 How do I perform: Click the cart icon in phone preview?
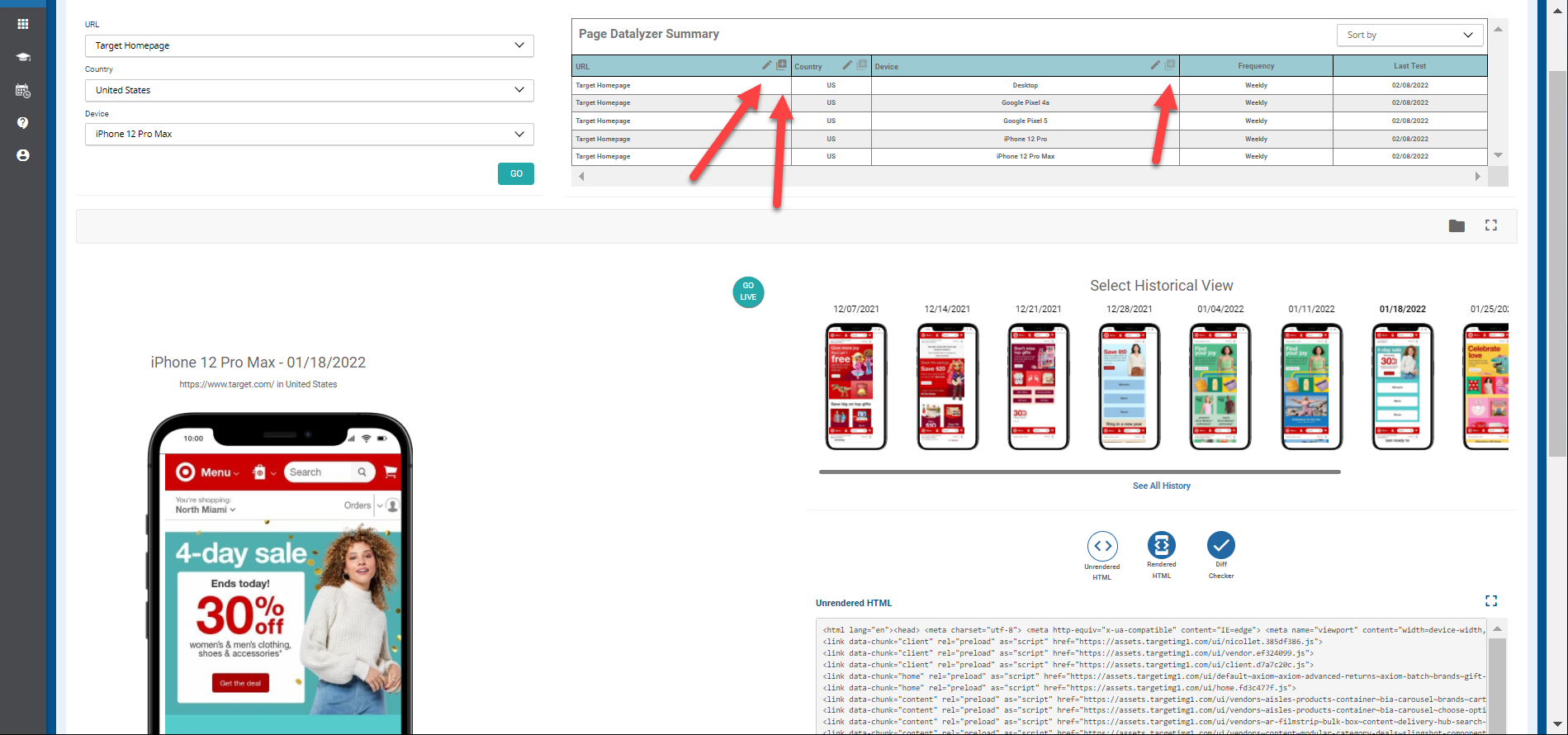point(391,472)
